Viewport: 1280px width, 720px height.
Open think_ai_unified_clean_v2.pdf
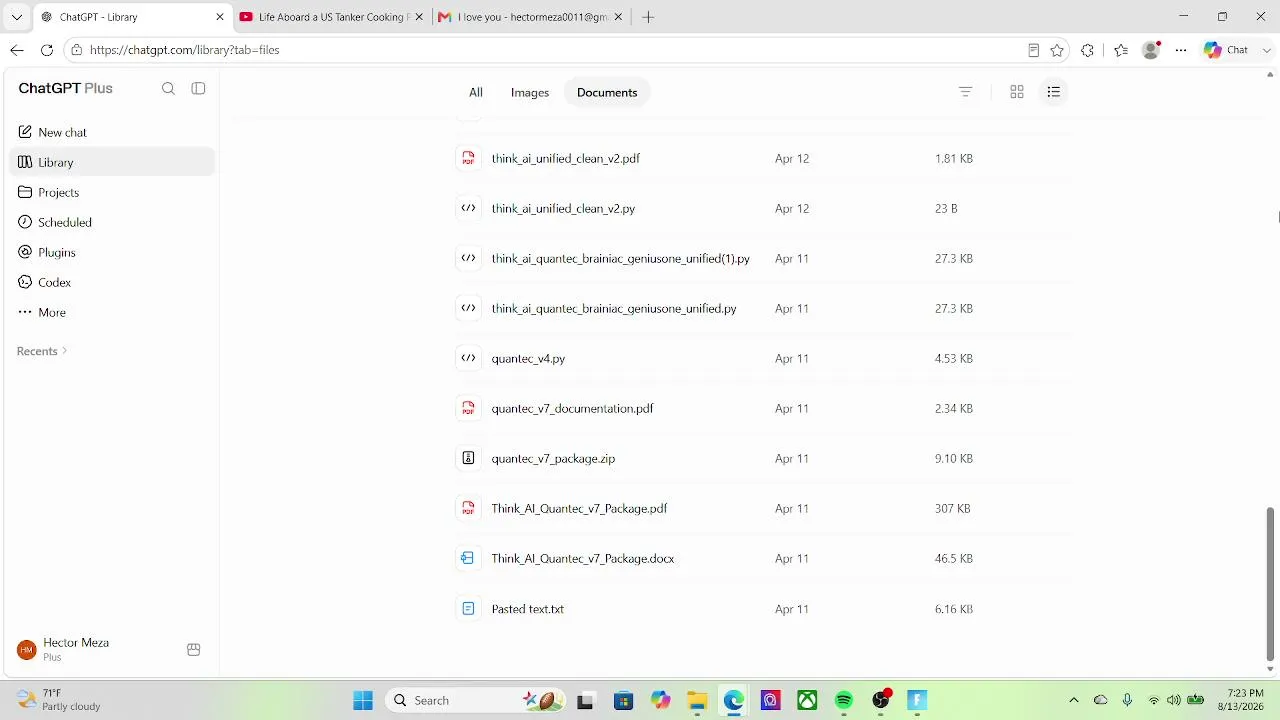(565, 158)
